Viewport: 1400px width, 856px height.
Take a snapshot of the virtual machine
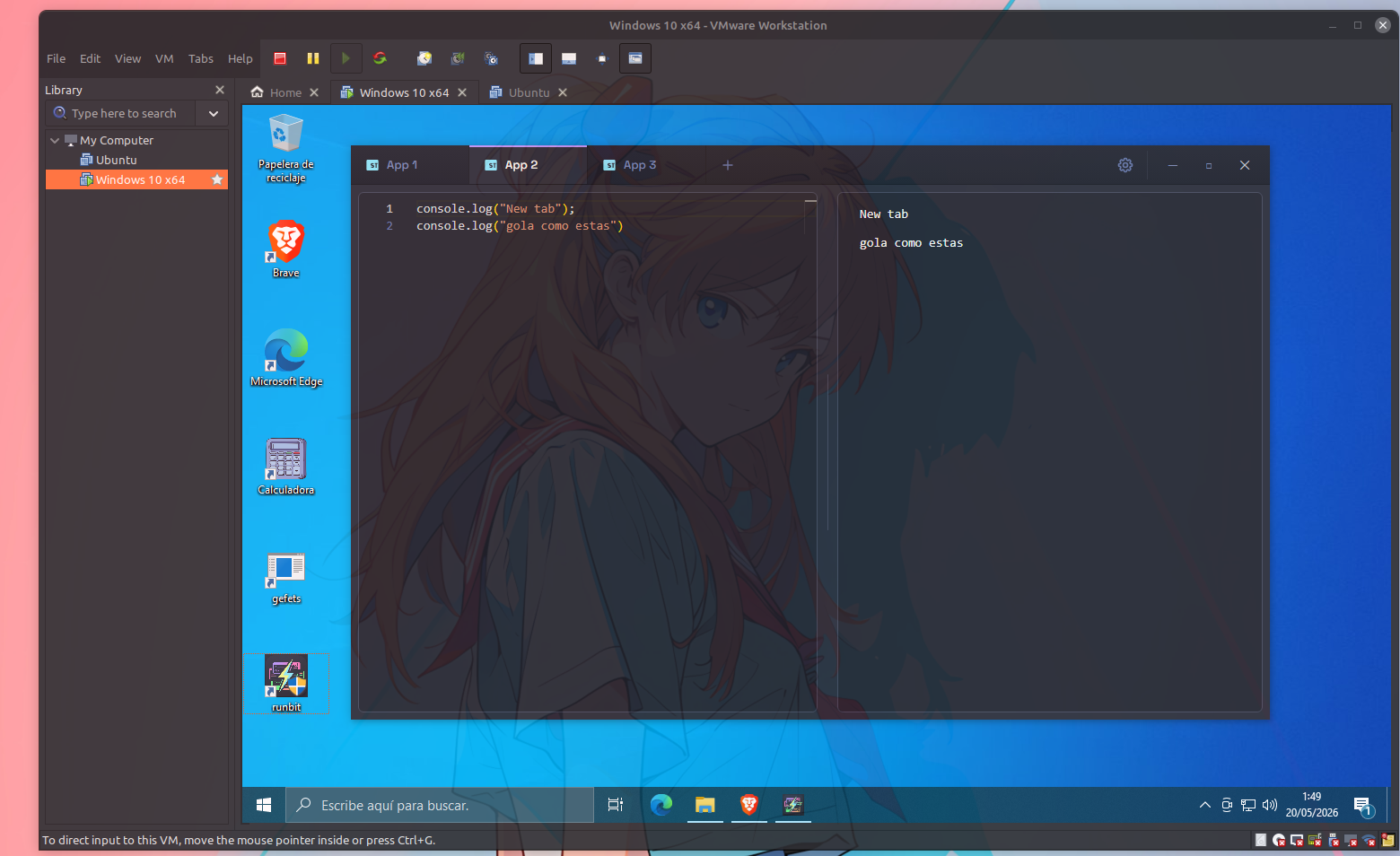click(x=424, y=58)
